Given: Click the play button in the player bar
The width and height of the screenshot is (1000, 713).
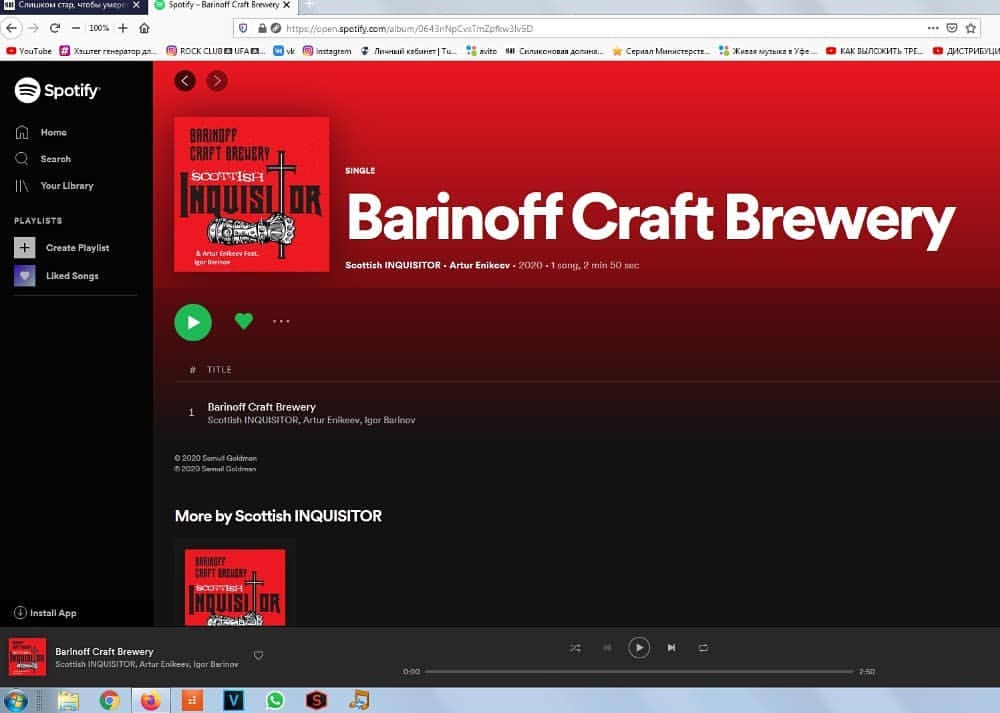Looking at the screenshot, I should pyautogui.click(x=639, y=648).
